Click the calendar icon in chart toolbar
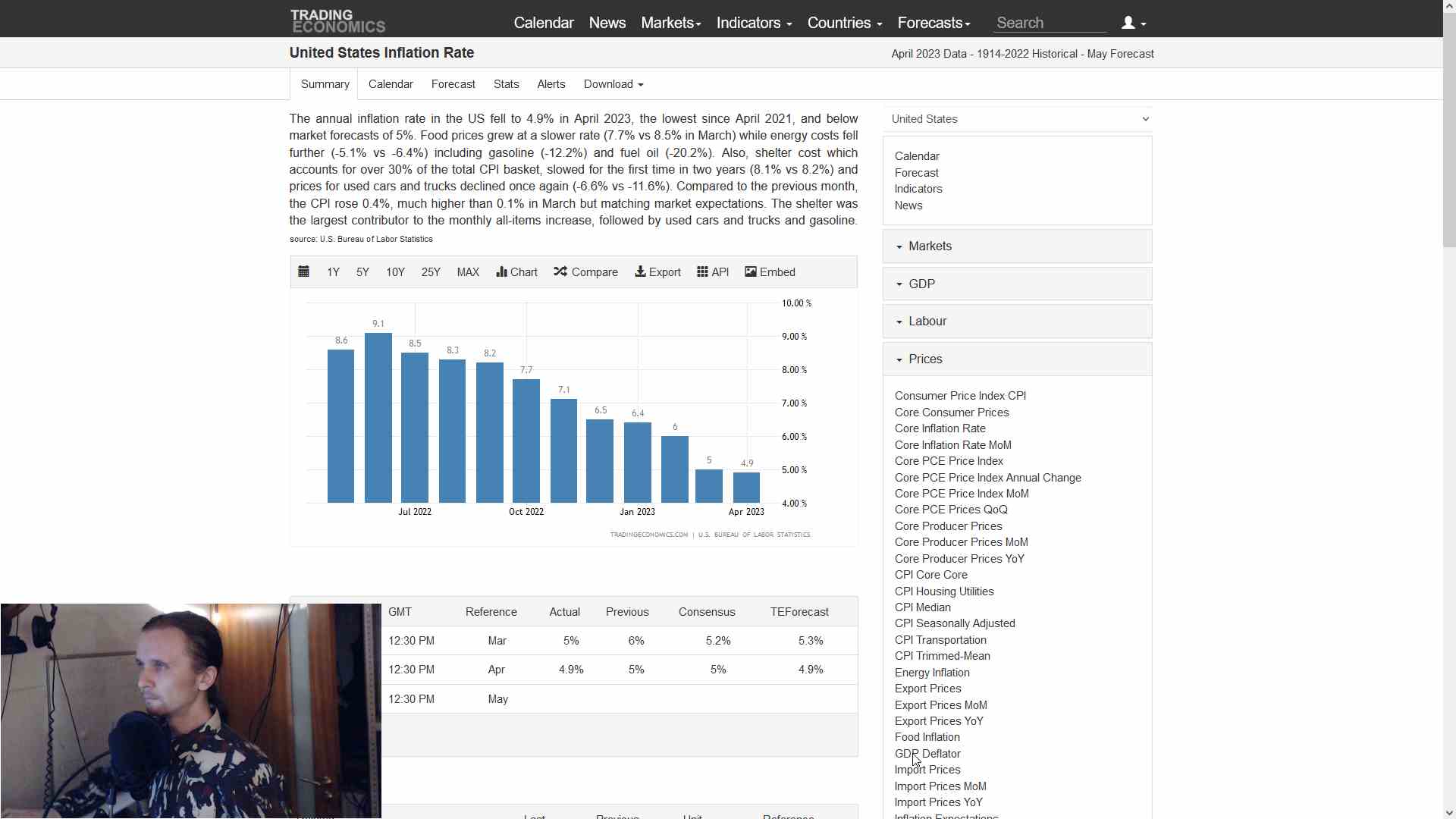The width and height of the screenshot is (1456, 819). [x=303, y=271]
